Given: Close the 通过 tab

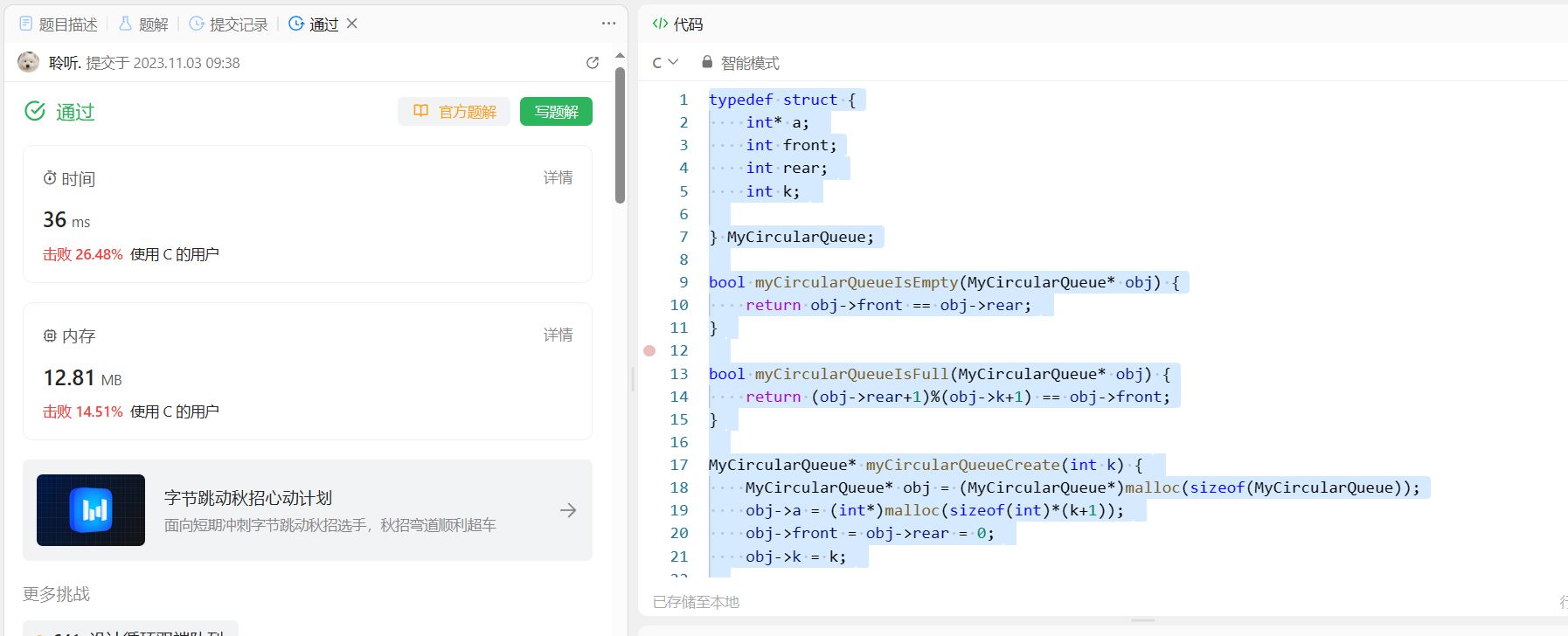Looking at the screenshot, I should 352,24.
